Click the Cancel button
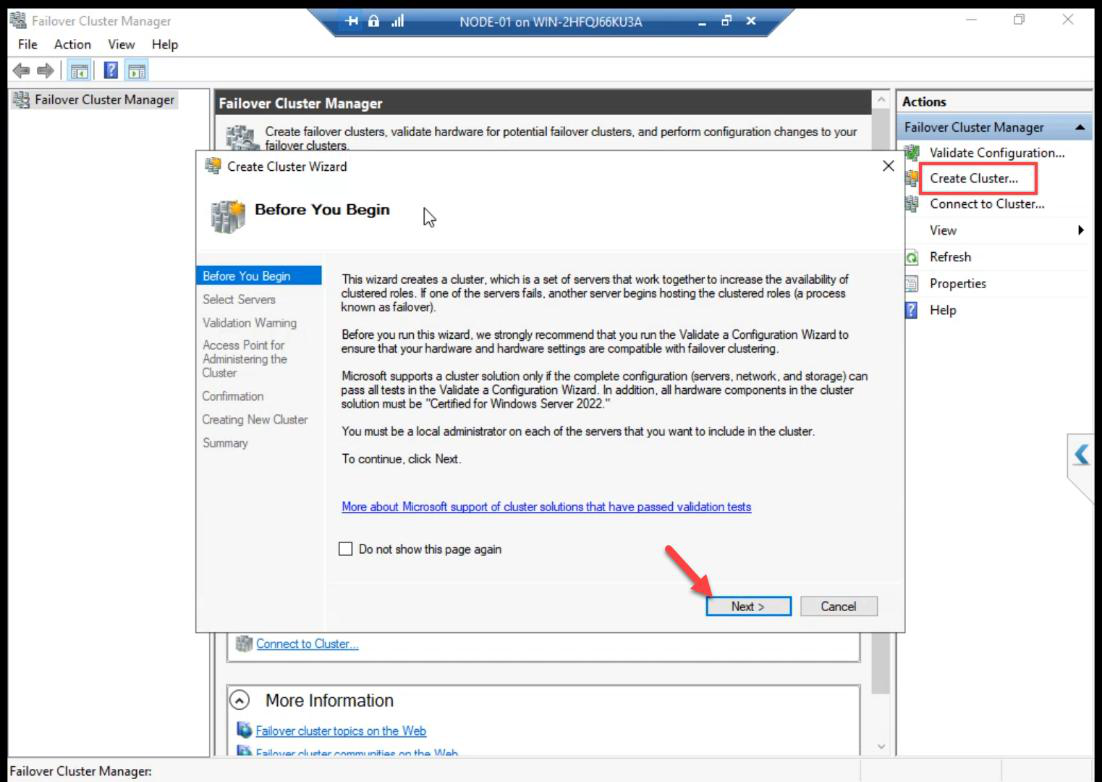Viewport: 1102px width, 782px height. tap(838, 606)
